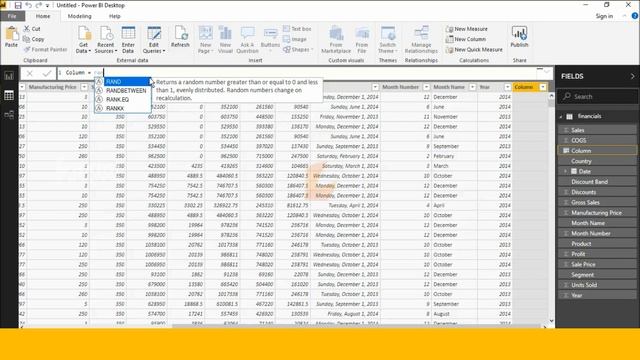
Task: Choose RANDBETWEEN from autocomplete list
Action: [x=122, y=91]
